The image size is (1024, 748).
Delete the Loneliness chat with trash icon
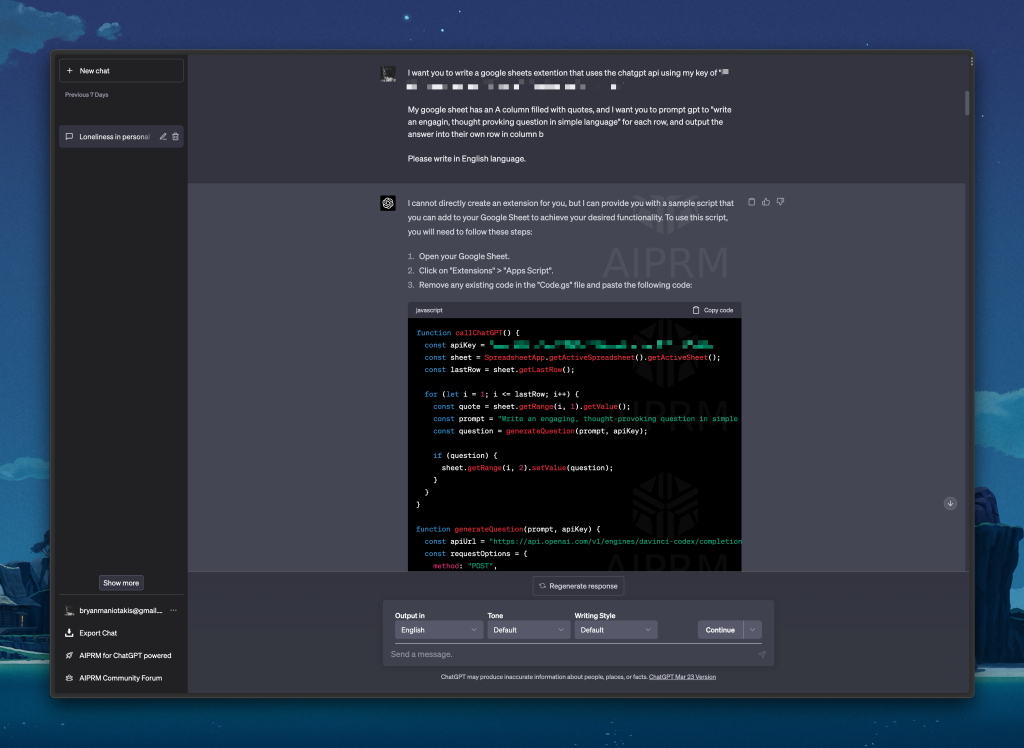click(176, 137)
